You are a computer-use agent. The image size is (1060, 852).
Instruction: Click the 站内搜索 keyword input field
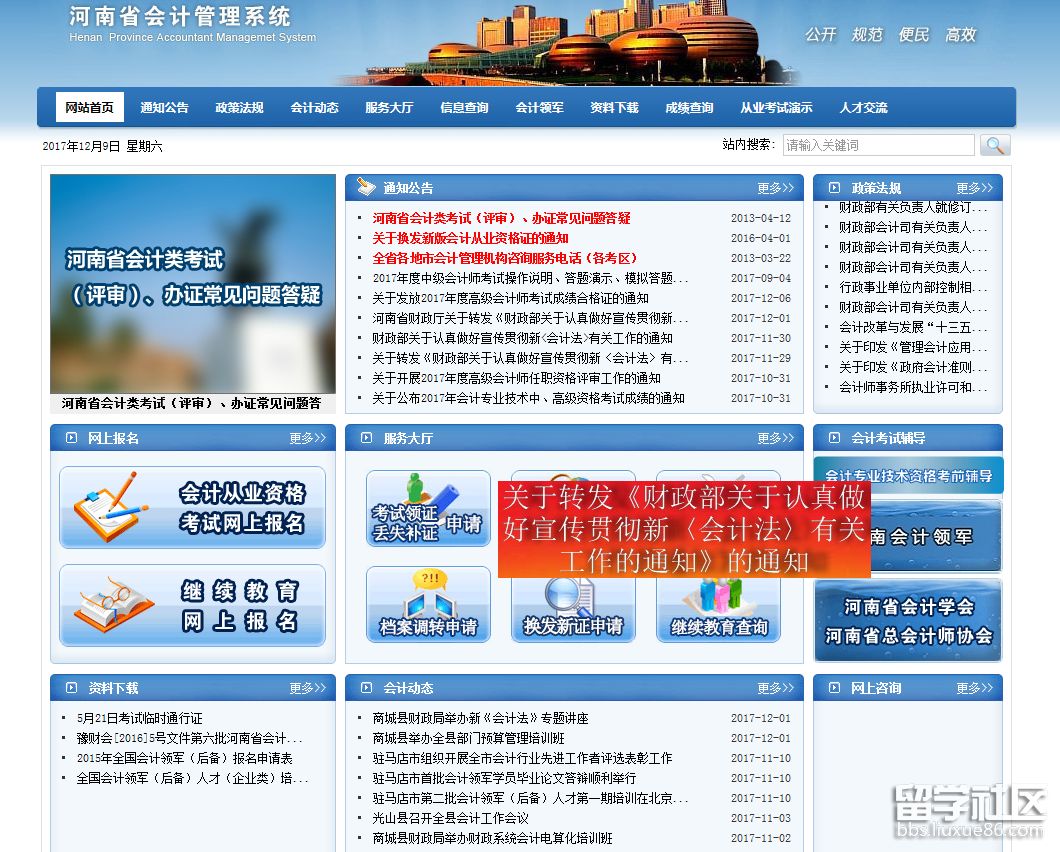click(879, 145)
